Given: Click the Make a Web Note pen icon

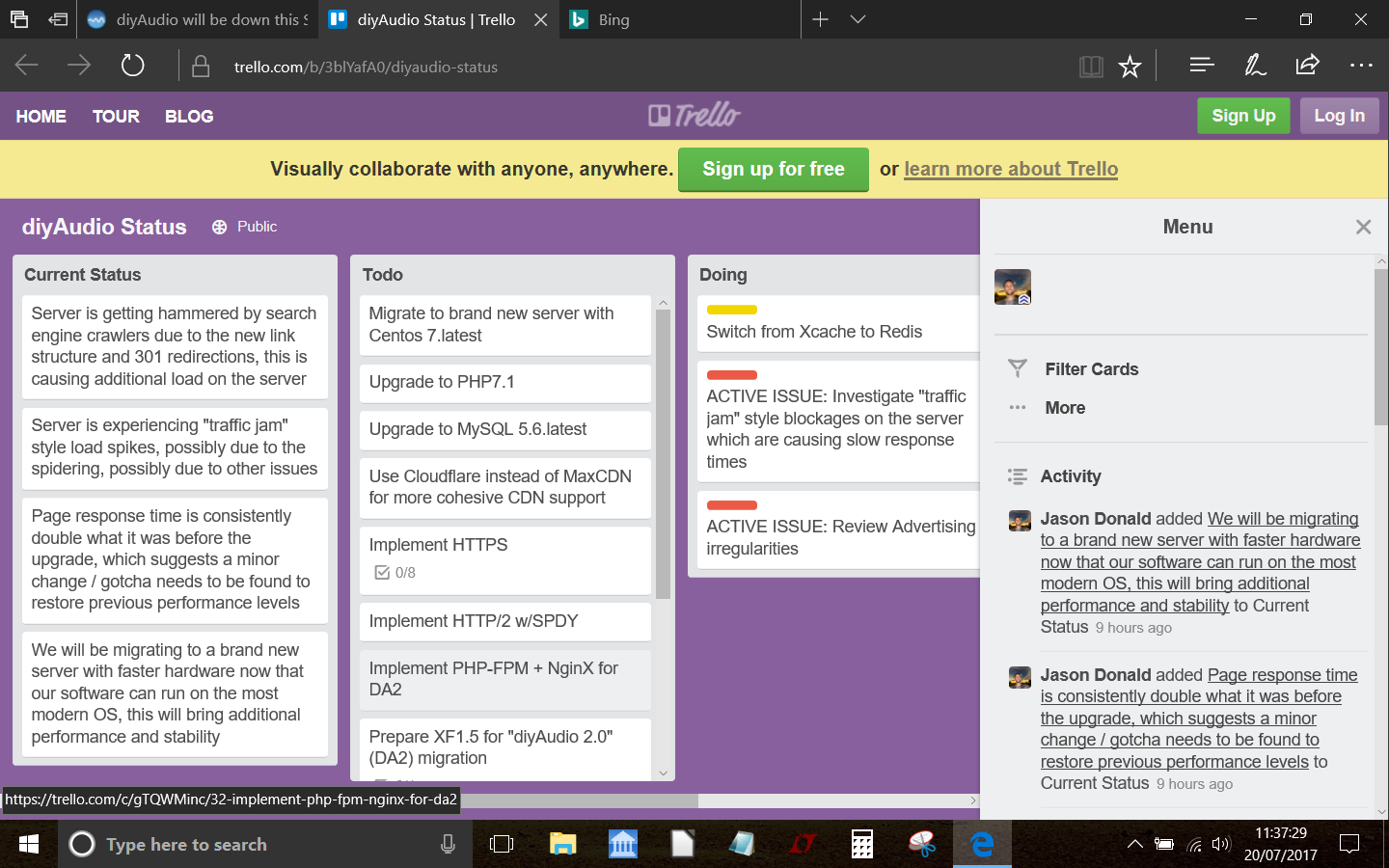Looking at the screenshot, I should click(1255, 65).
